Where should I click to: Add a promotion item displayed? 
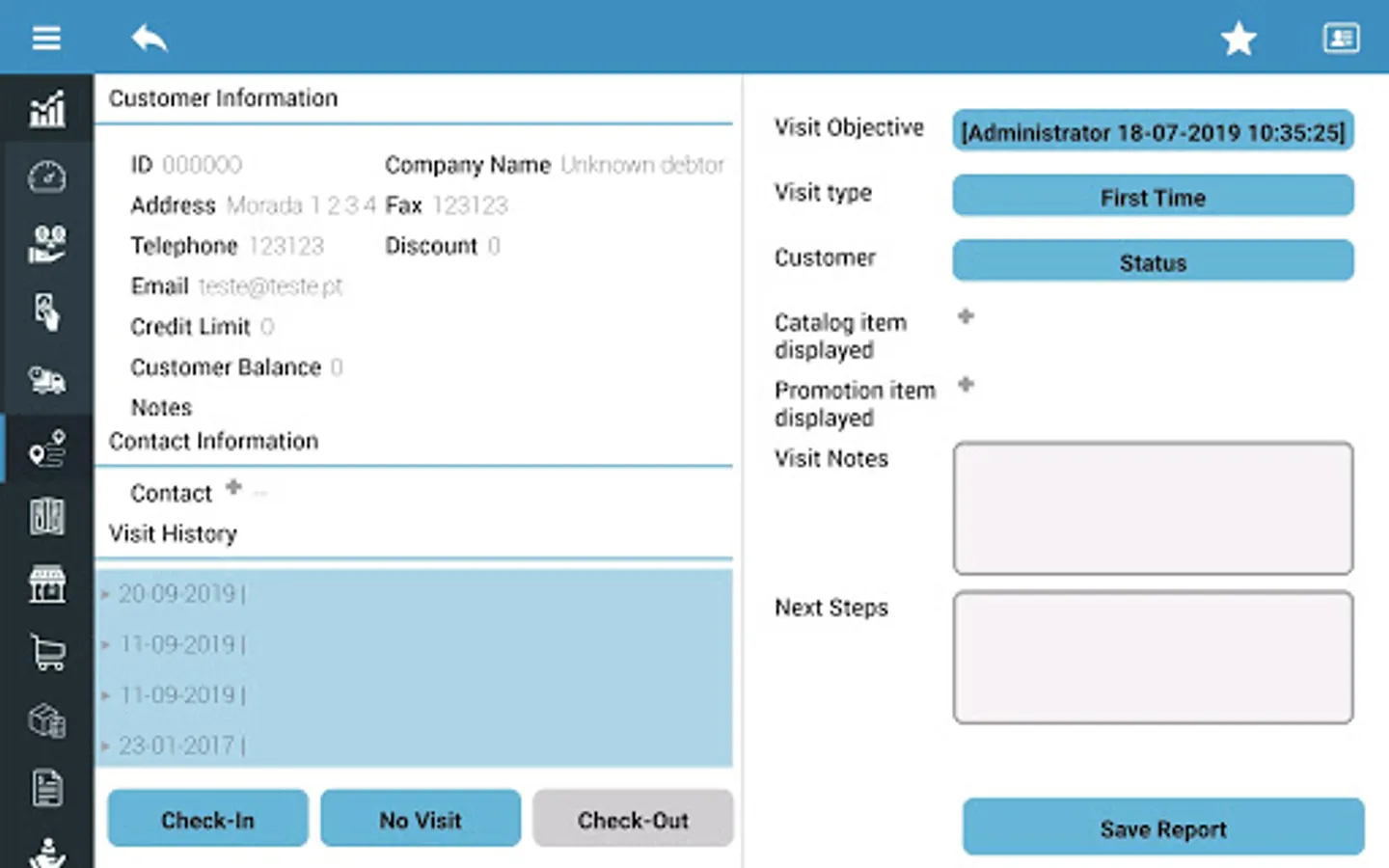tap(966, 385)
